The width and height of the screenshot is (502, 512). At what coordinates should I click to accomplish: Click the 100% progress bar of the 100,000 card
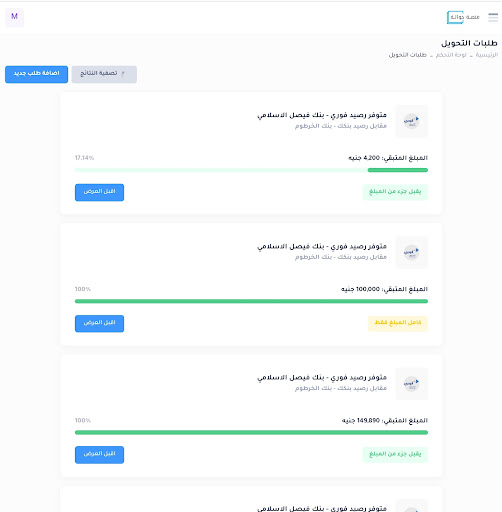point(251,301)
